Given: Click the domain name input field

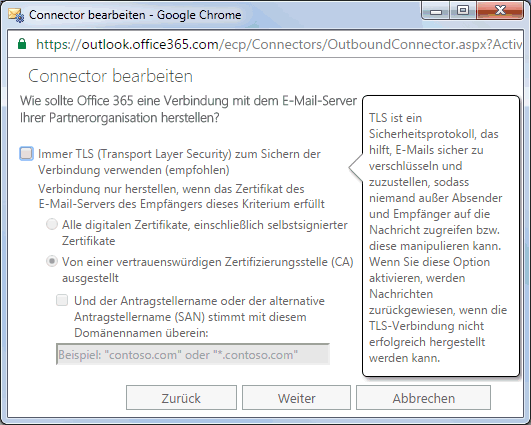Looking at the screenshot, I should click(x=193, y=354).
